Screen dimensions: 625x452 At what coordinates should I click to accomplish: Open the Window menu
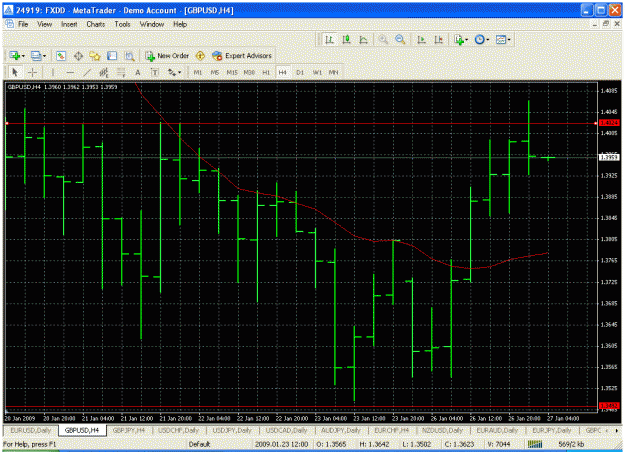pos(152,24)
